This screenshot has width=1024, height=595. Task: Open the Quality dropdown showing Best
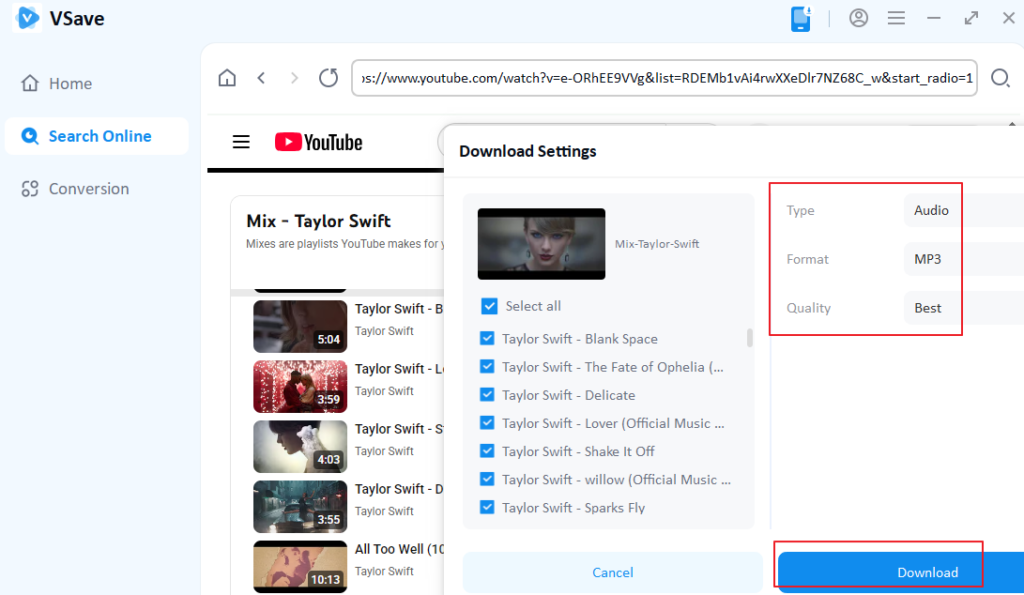tap(960, 308)
